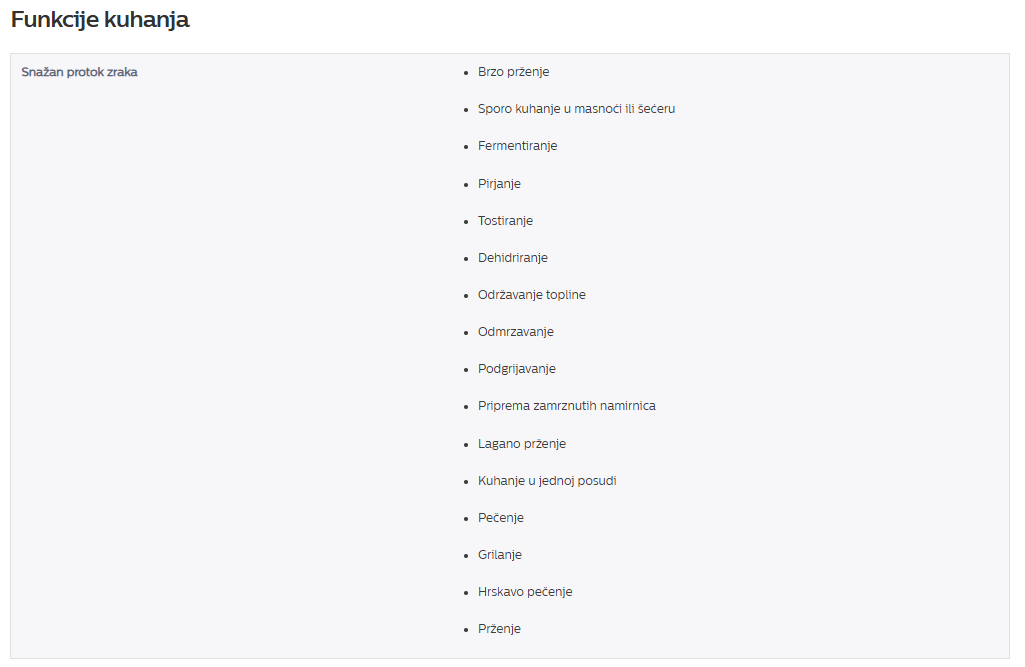Viewport: 1025px width, 667px height.
Task: Click the Lagano prženje item
Action: 522,444
